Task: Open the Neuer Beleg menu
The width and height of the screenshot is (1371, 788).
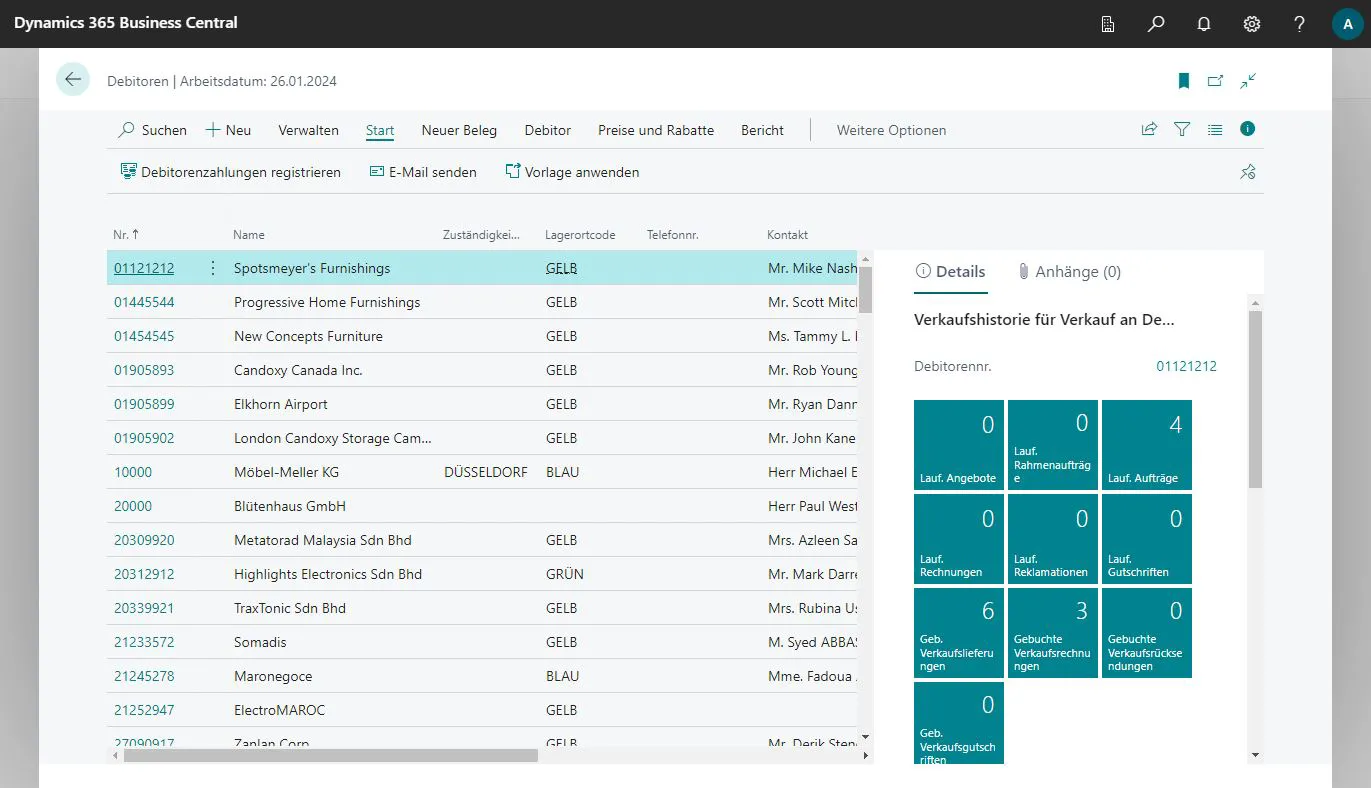Action: tap(459, 130)
